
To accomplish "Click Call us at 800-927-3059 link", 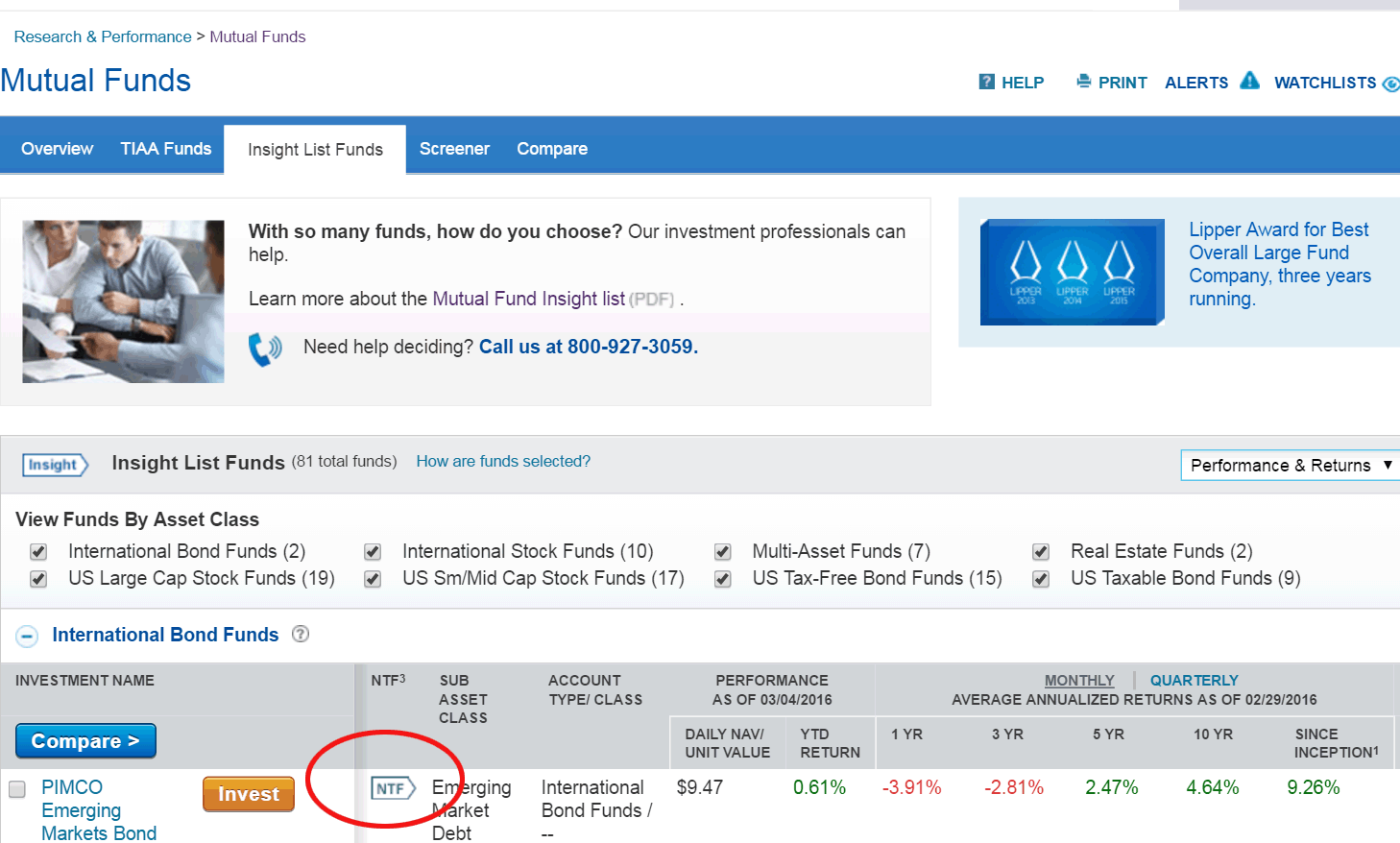I will (x=589, y=347).
